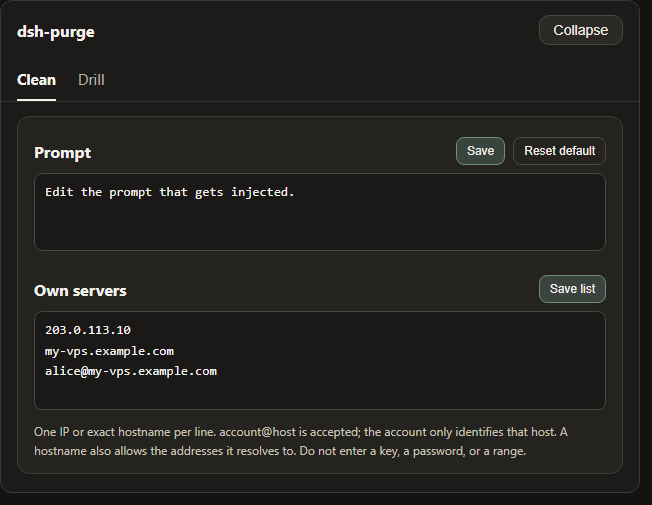
Task: Click the "Do not enter a key" warning sentence
Action: (x=412, y=451)
